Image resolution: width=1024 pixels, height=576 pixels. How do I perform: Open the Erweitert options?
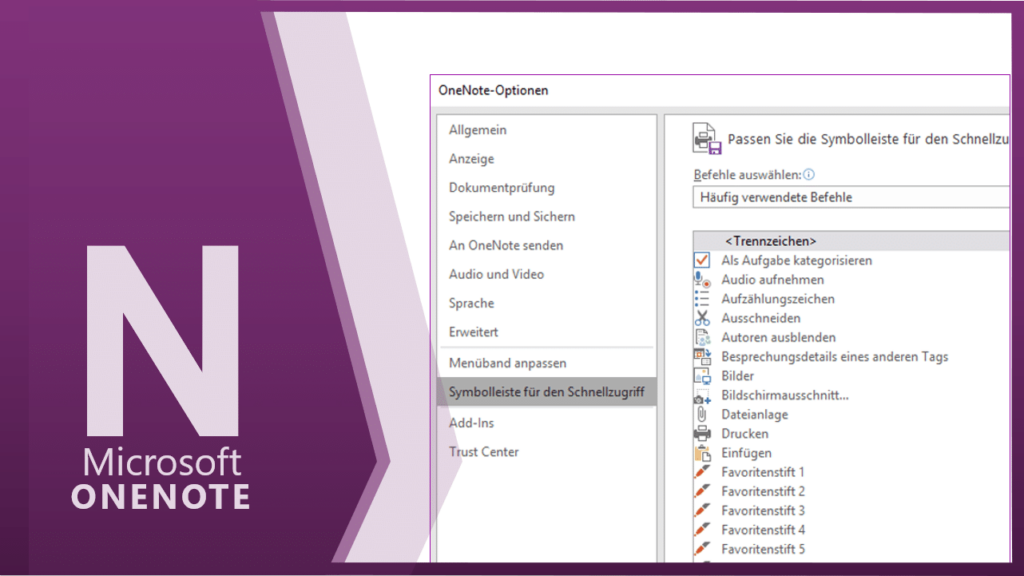click(473, 332)
